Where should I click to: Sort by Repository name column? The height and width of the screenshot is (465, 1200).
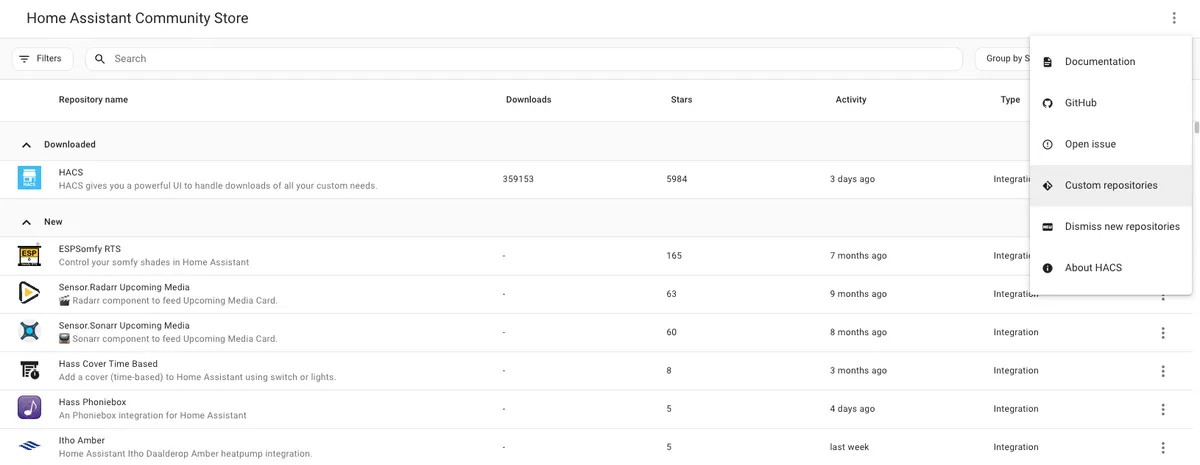(x=93, y=100)
